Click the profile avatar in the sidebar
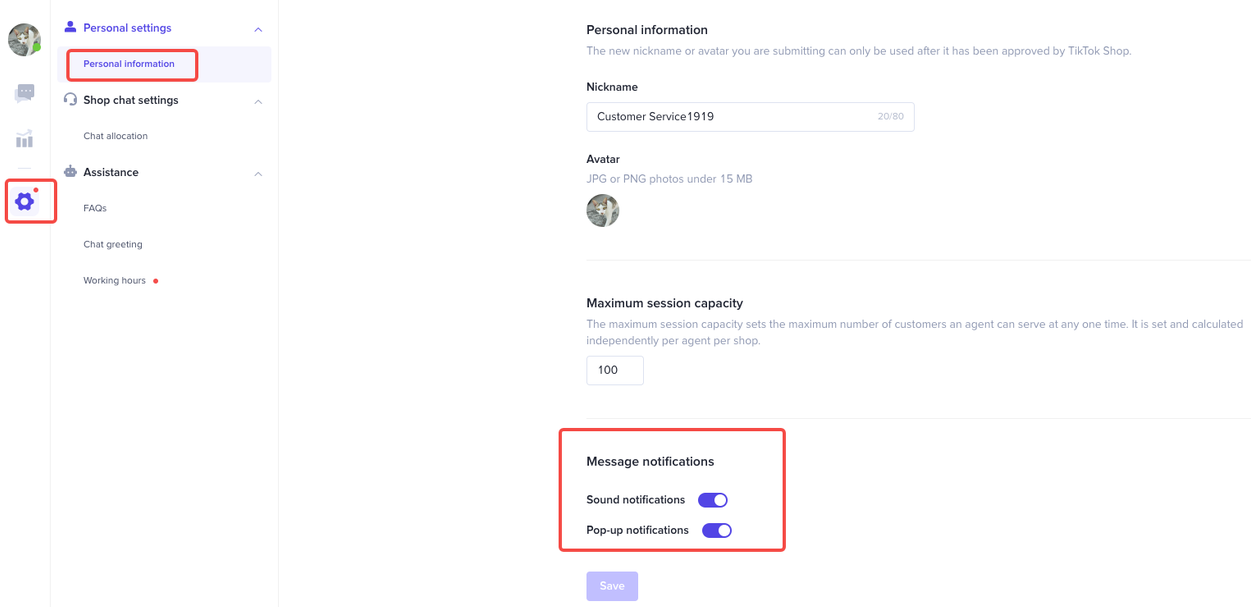The height and width of the screenshot is (607, 1251). [x=24, y=40]
